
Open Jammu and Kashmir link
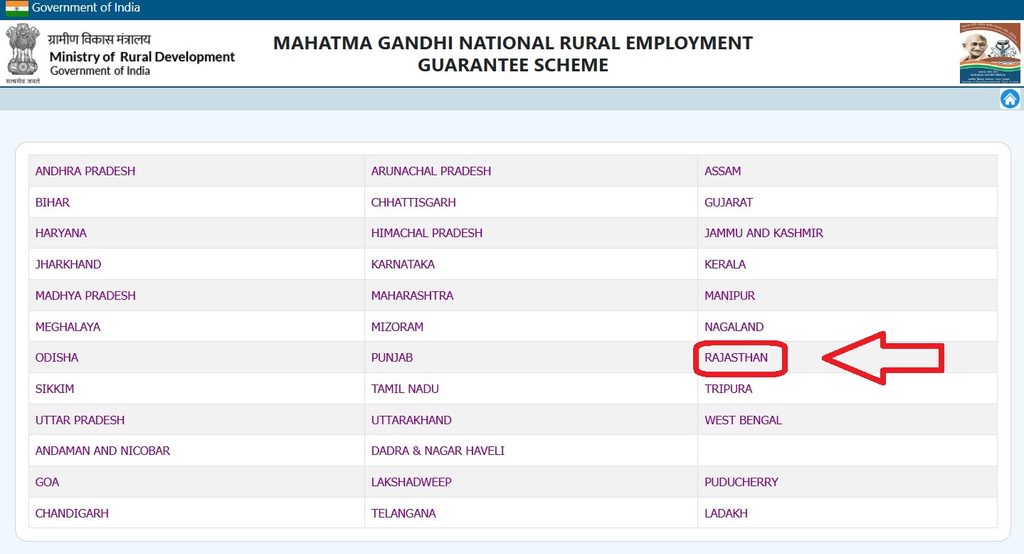(763, 233)
